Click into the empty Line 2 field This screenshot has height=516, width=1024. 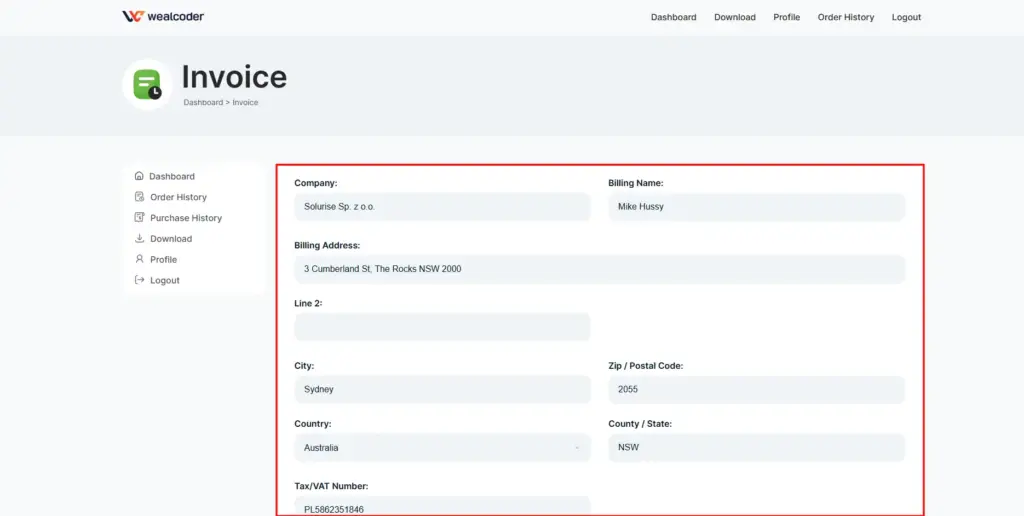point(442,327)
